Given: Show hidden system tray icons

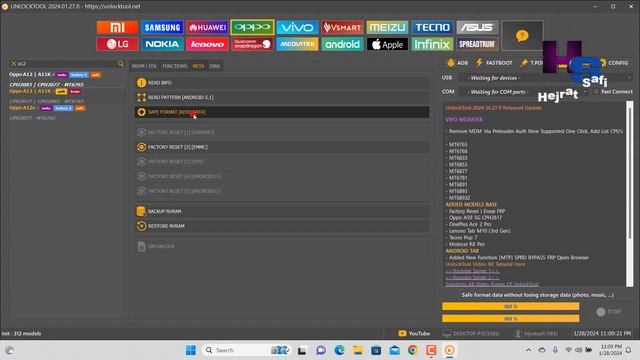Looking at the screenshot, I should pyautogui.click(x=529, y=350).
